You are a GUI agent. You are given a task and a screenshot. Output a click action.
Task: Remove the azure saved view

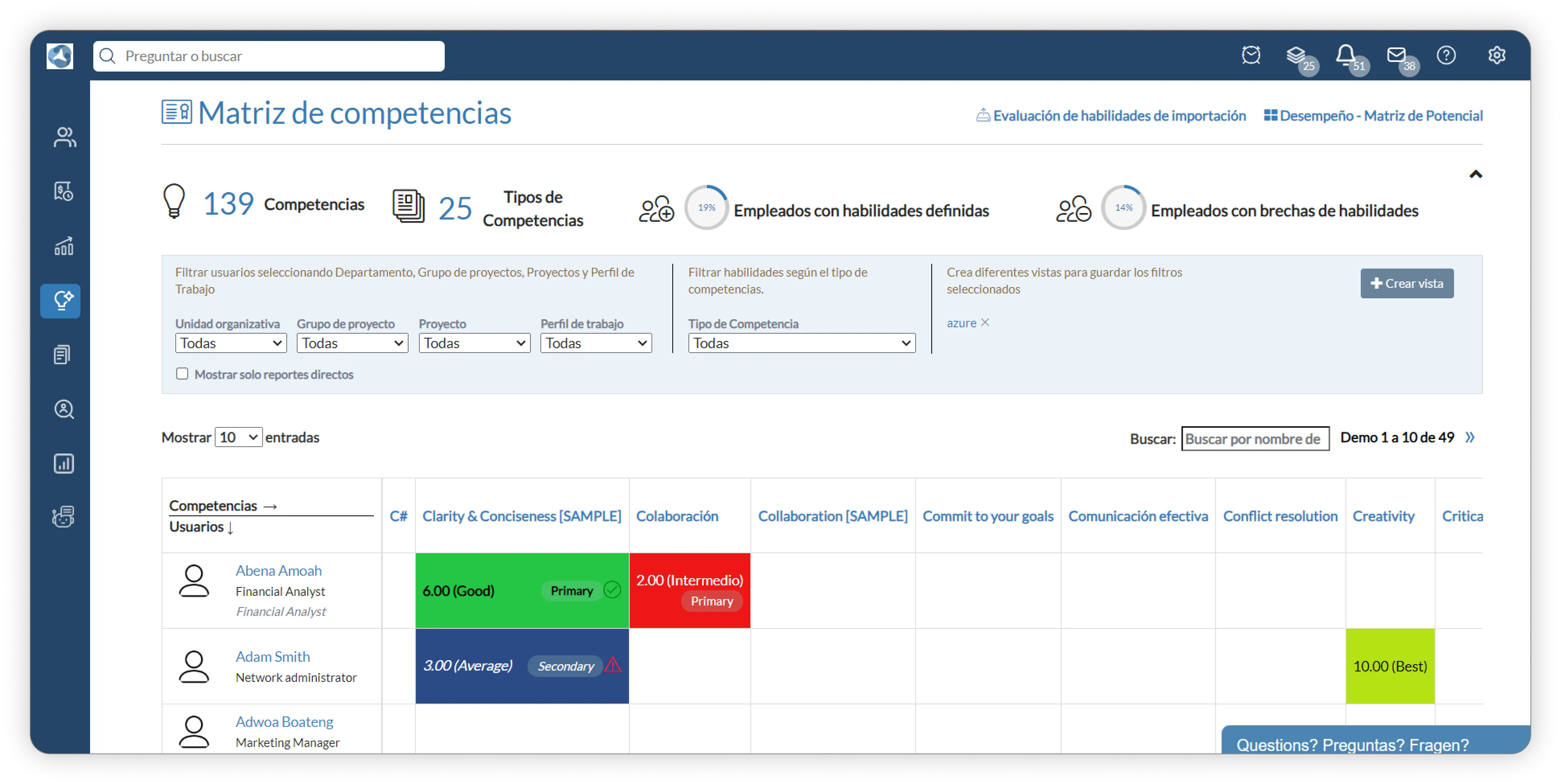point(985,322)
